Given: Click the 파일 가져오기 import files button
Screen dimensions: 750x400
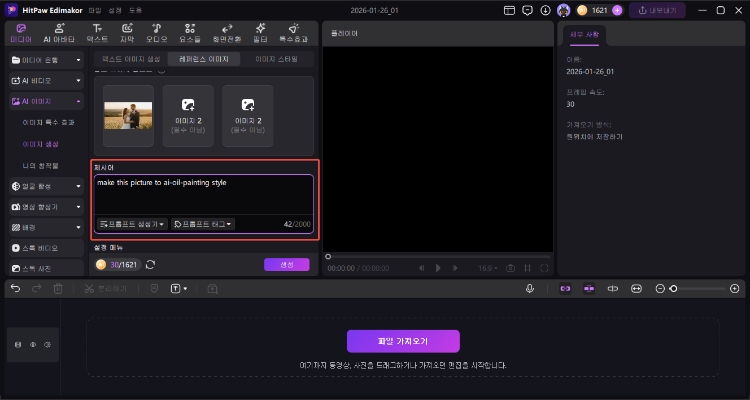Looking at the screenshot, I should [x=403, y=341].
